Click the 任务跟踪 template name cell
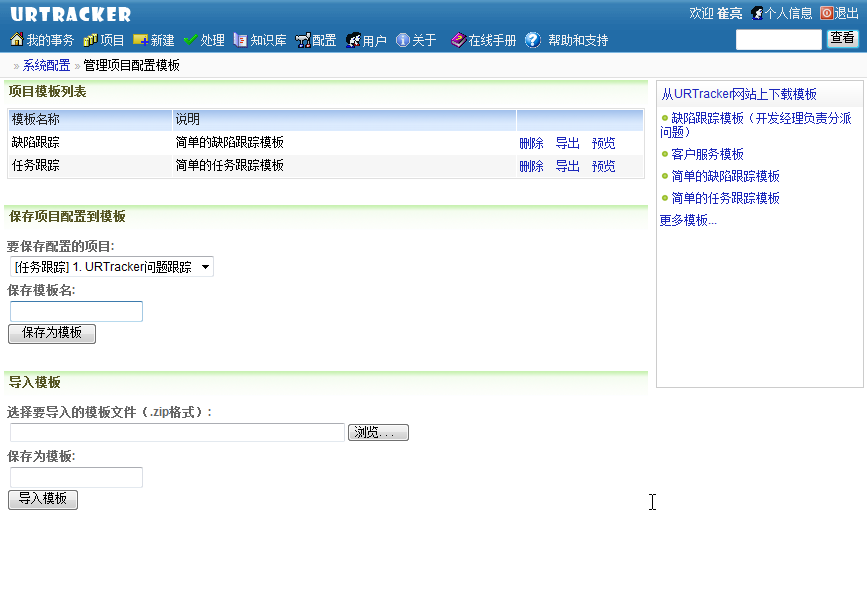Viewport: 867px width, 594px height. tap(90, 165)
